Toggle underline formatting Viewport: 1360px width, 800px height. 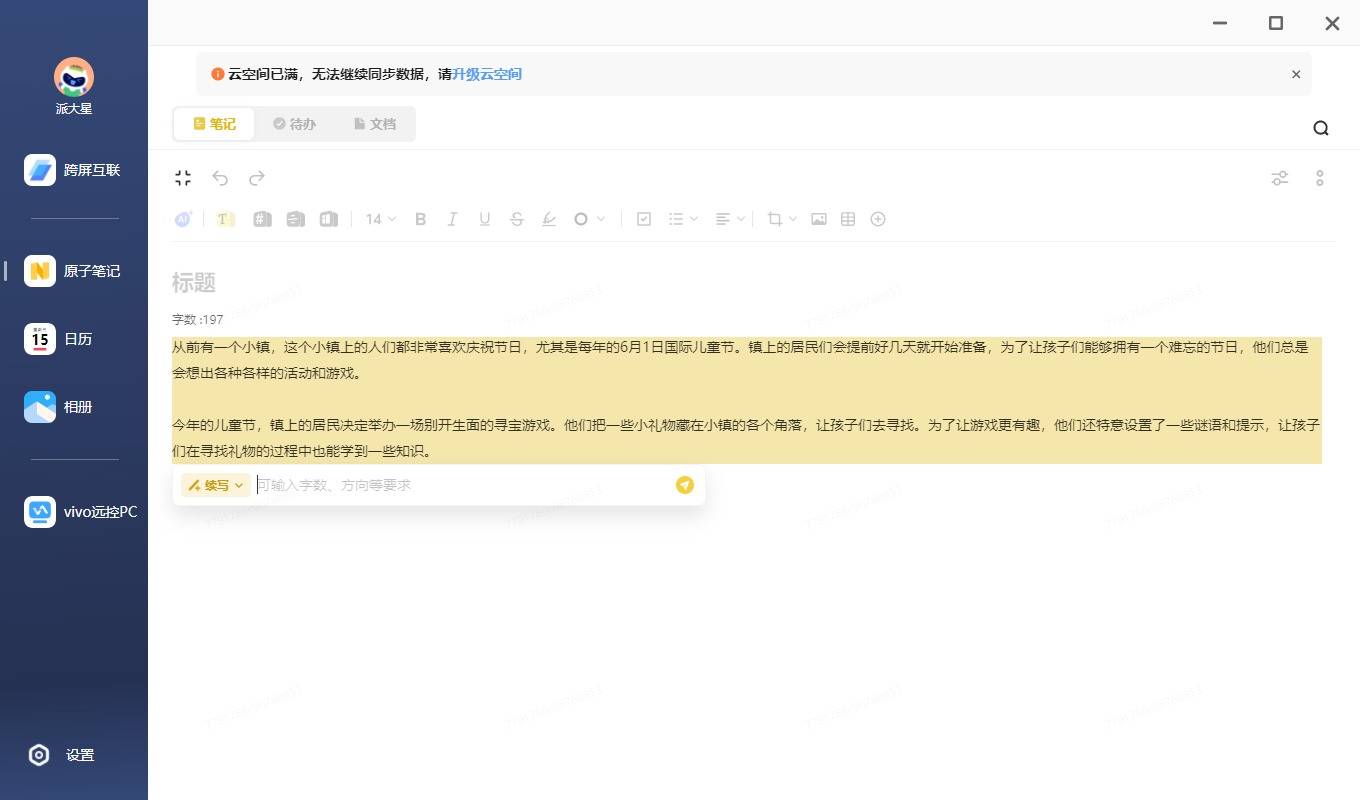point(484,219)
